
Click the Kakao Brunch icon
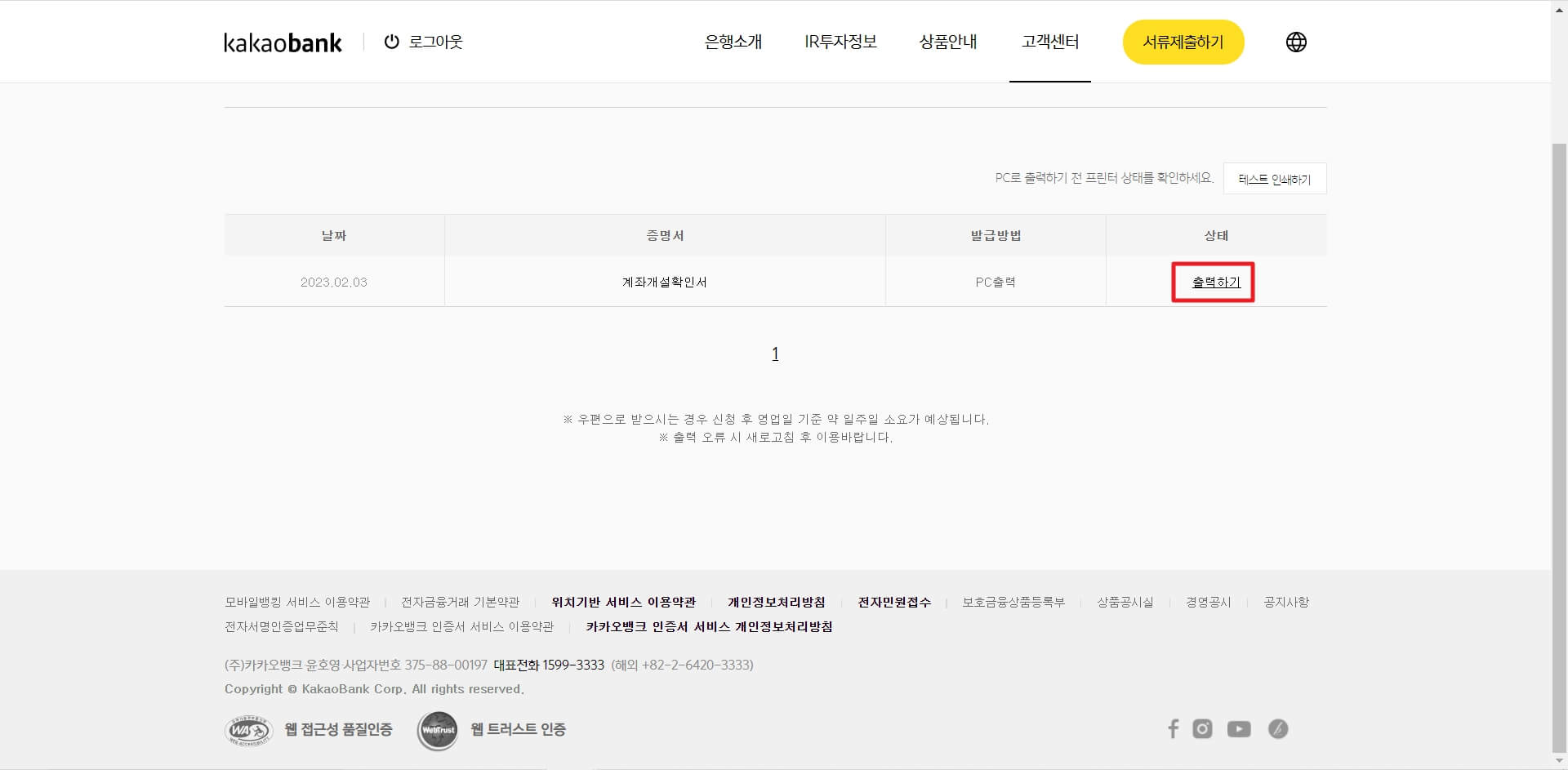pos(1277,728)
